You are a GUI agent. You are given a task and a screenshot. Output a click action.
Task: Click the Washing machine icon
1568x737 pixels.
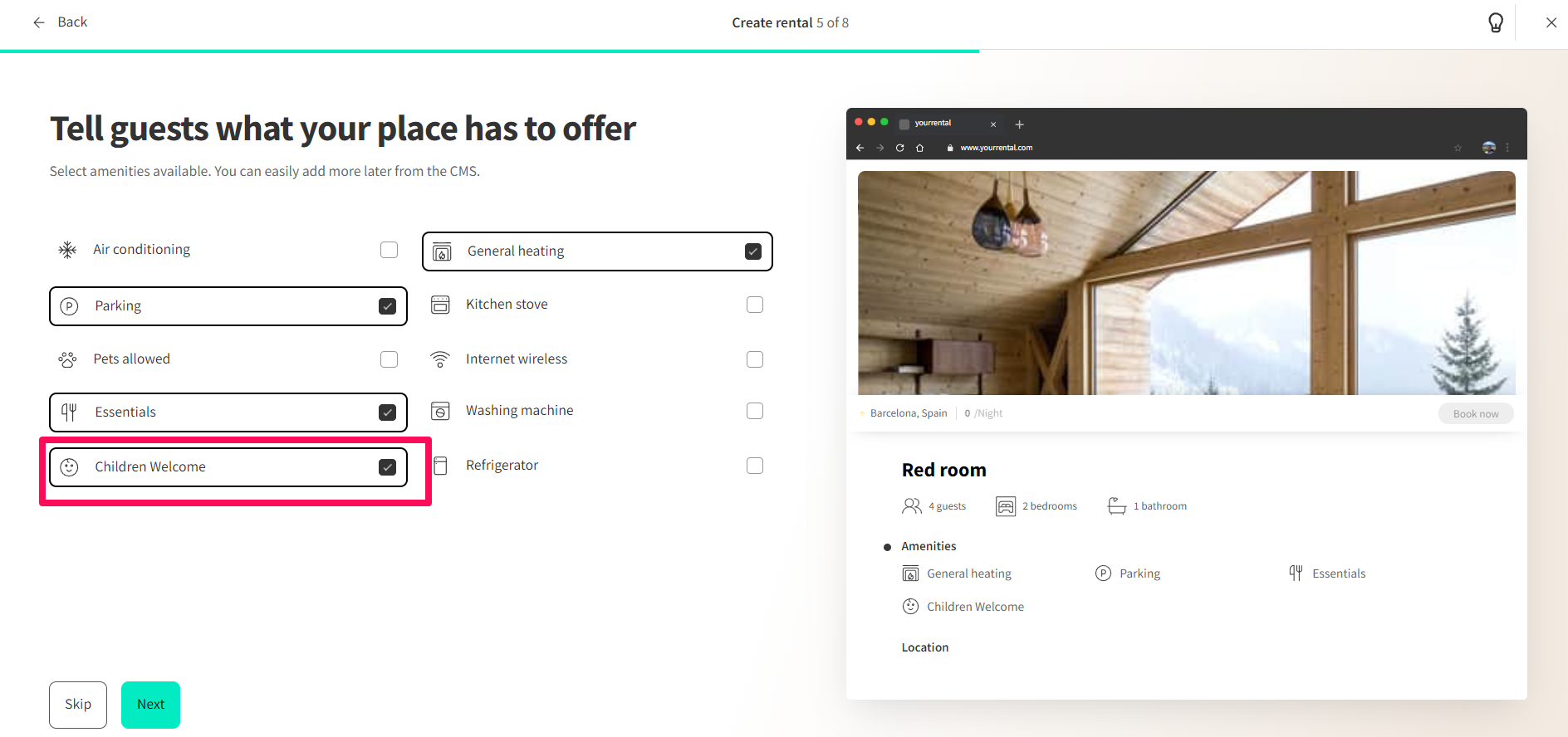coord(441,411)
